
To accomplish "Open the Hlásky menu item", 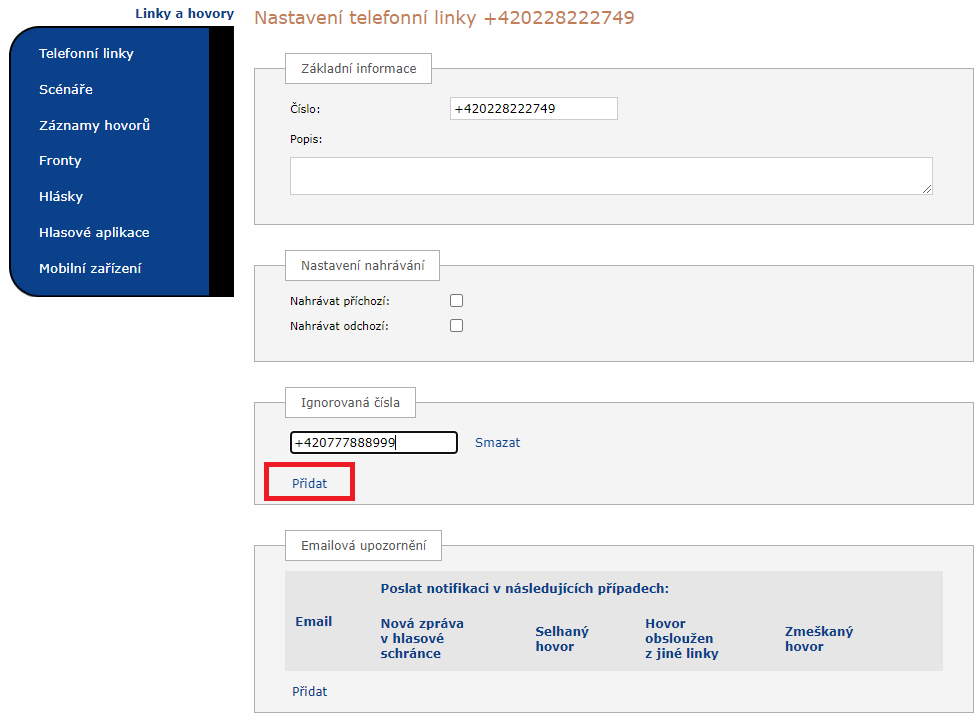I will coord(61,196).
